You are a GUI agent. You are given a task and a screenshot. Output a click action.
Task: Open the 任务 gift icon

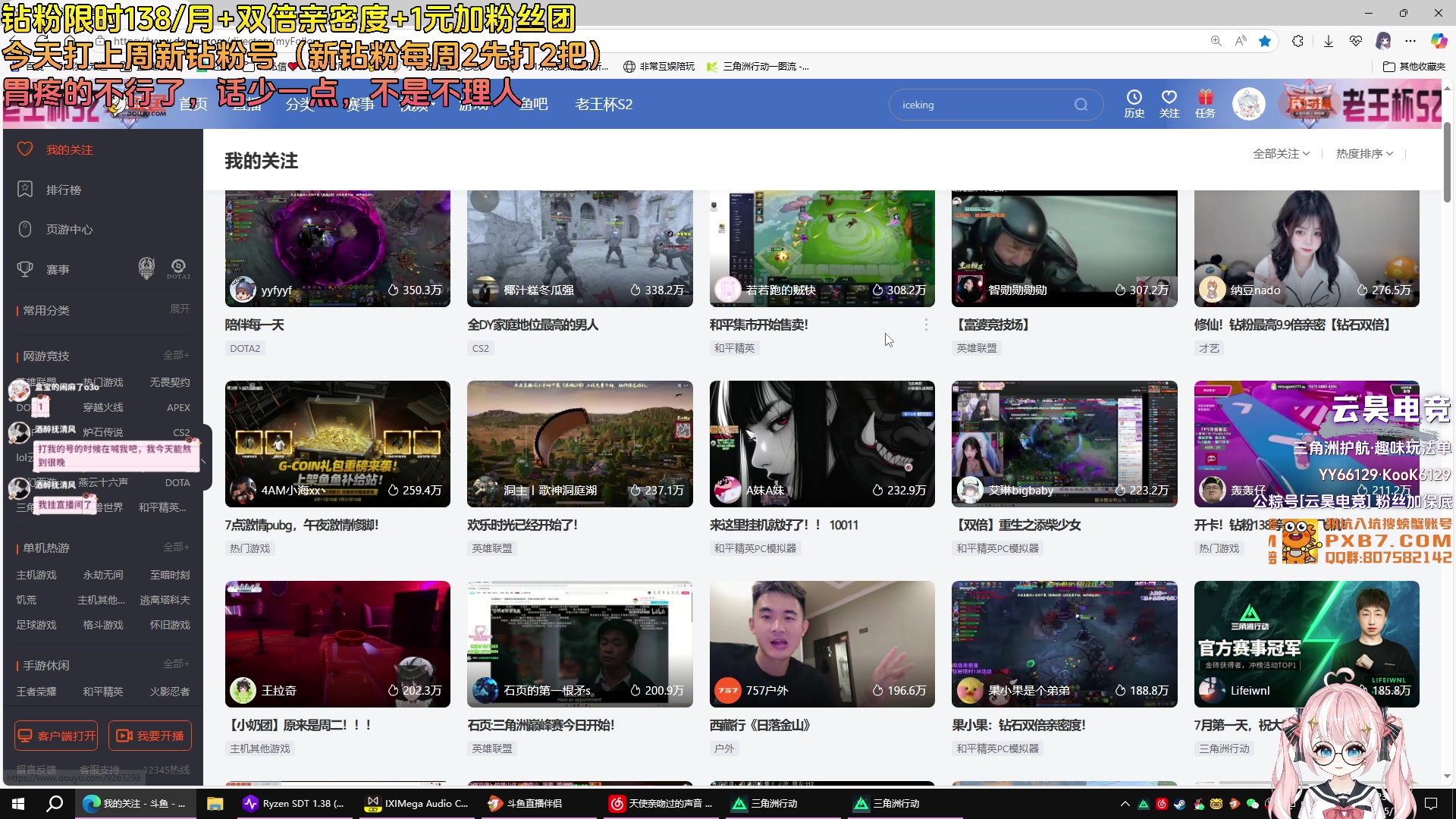1205,104
